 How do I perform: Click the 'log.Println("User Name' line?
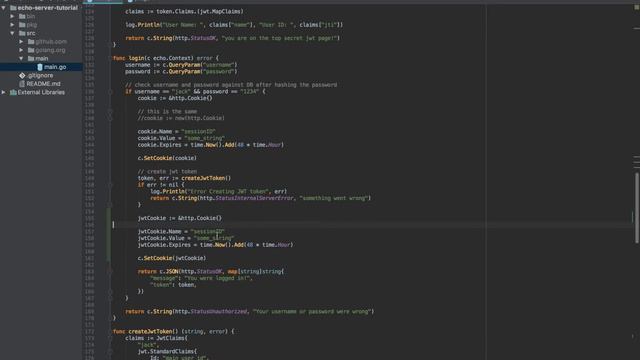tap(234, 25)
